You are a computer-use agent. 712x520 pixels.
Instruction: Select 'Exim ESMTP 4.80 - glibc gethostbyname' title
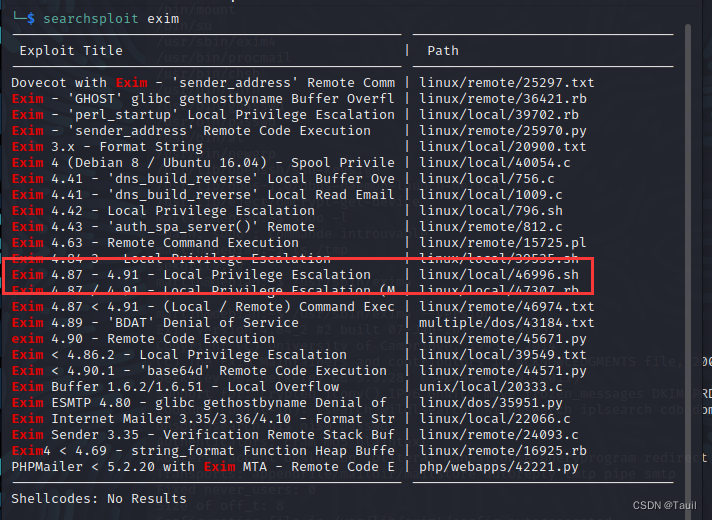[199, 403]
